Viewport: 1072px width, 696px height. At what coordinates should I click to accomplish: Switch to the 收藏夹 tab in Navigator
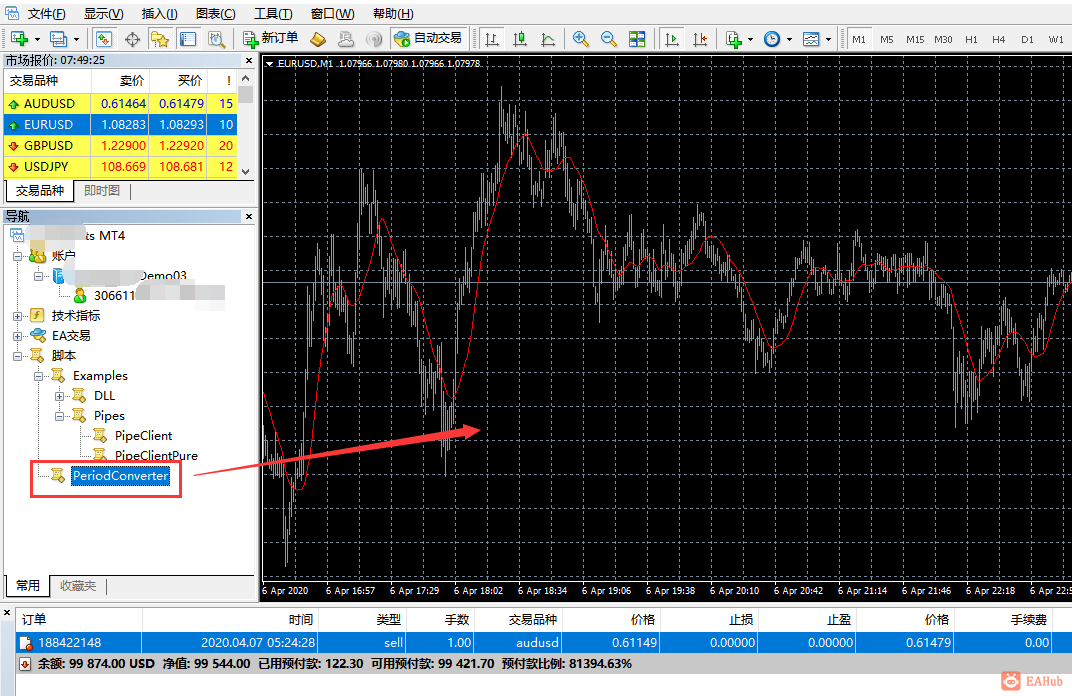tap(78, 586)
